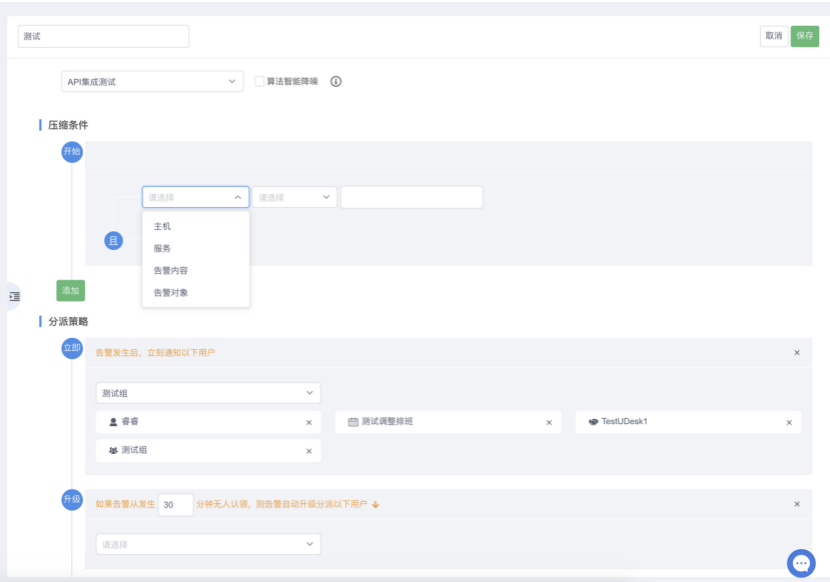The width and height of the screenshot is (830, 582).
Task: Remove TestUDesk1 with its X icon
Action: pyautogui.click(x=789, y=423)
